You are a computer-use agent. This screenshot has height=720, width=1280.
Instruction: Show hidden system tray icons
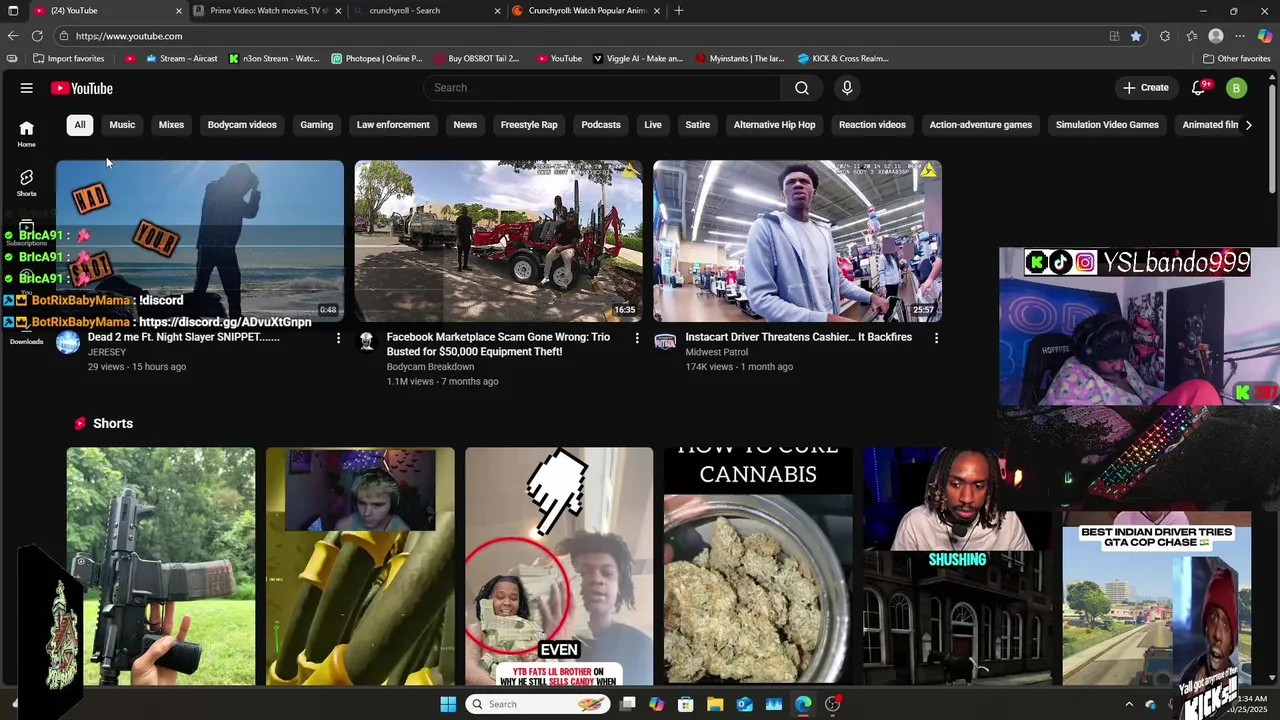pyautogui.click(x=1129, y=704)
